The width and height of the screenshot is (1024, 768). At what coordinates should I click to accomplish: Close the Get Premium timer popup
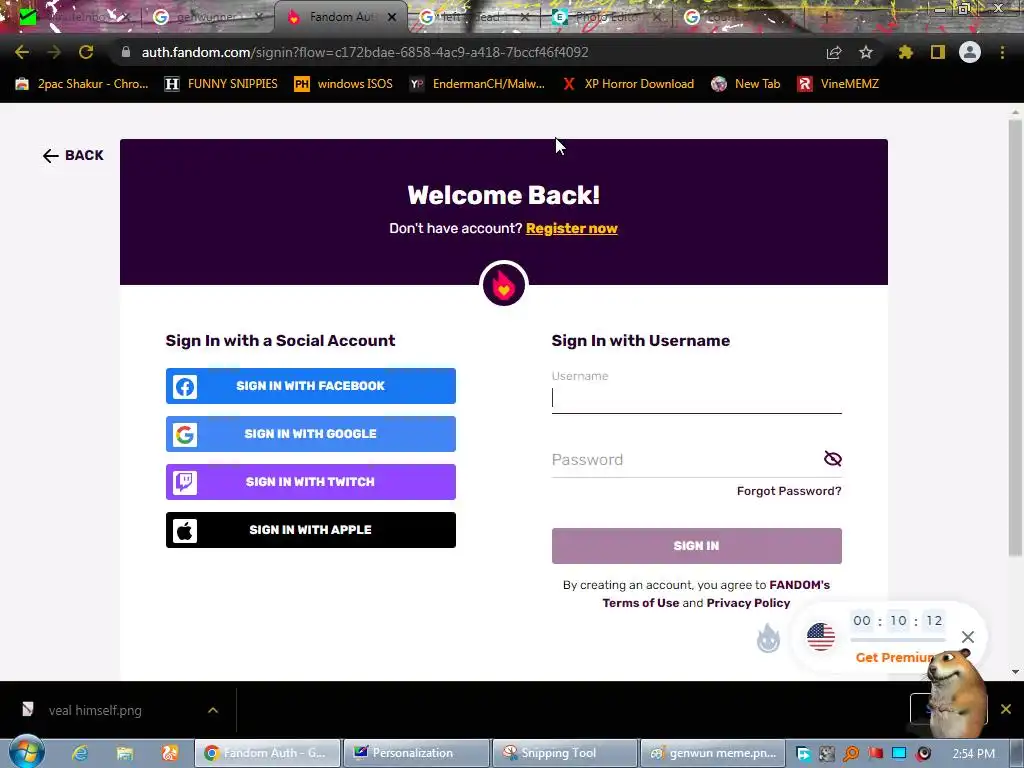[967, 637]
